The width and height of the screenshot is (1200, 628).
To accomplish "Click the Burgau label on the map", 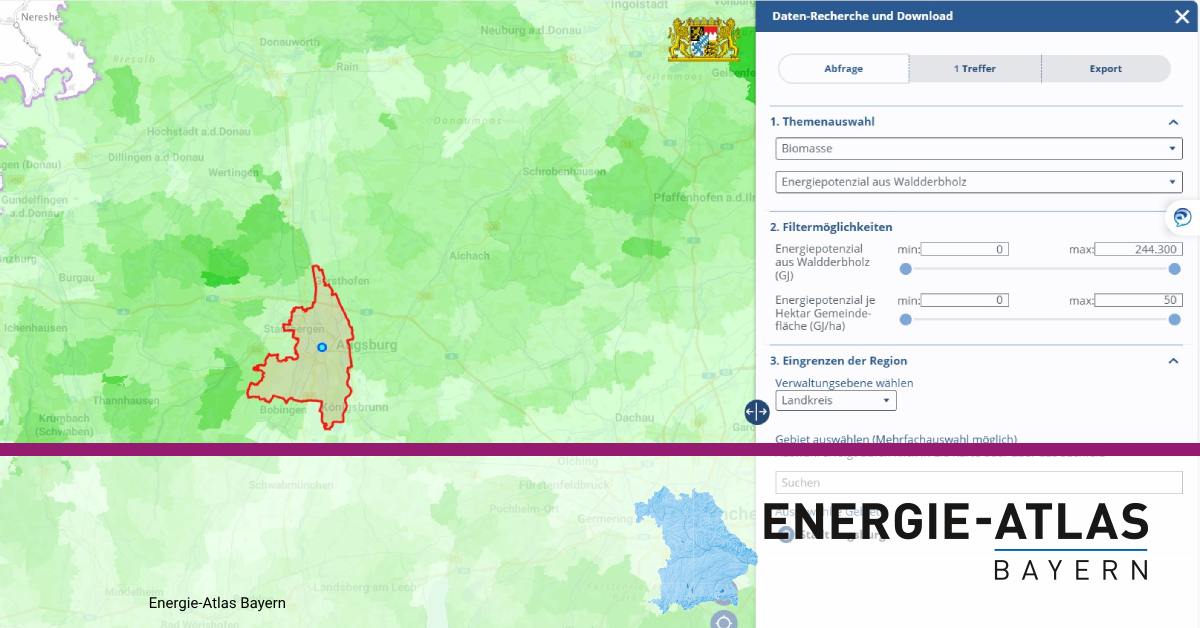I will [76, 276].
